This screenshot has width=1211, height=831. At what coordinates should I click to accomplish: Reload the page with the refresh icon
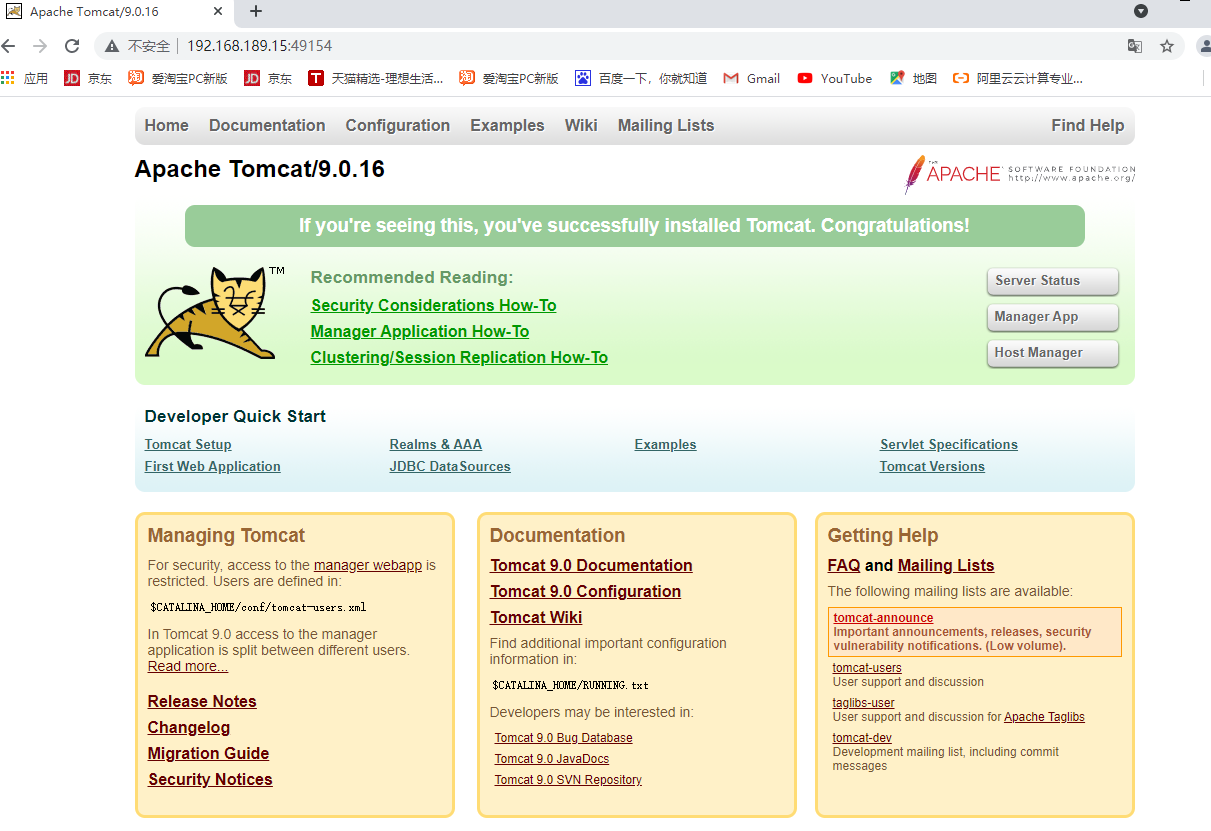click(x=72, y=46)
